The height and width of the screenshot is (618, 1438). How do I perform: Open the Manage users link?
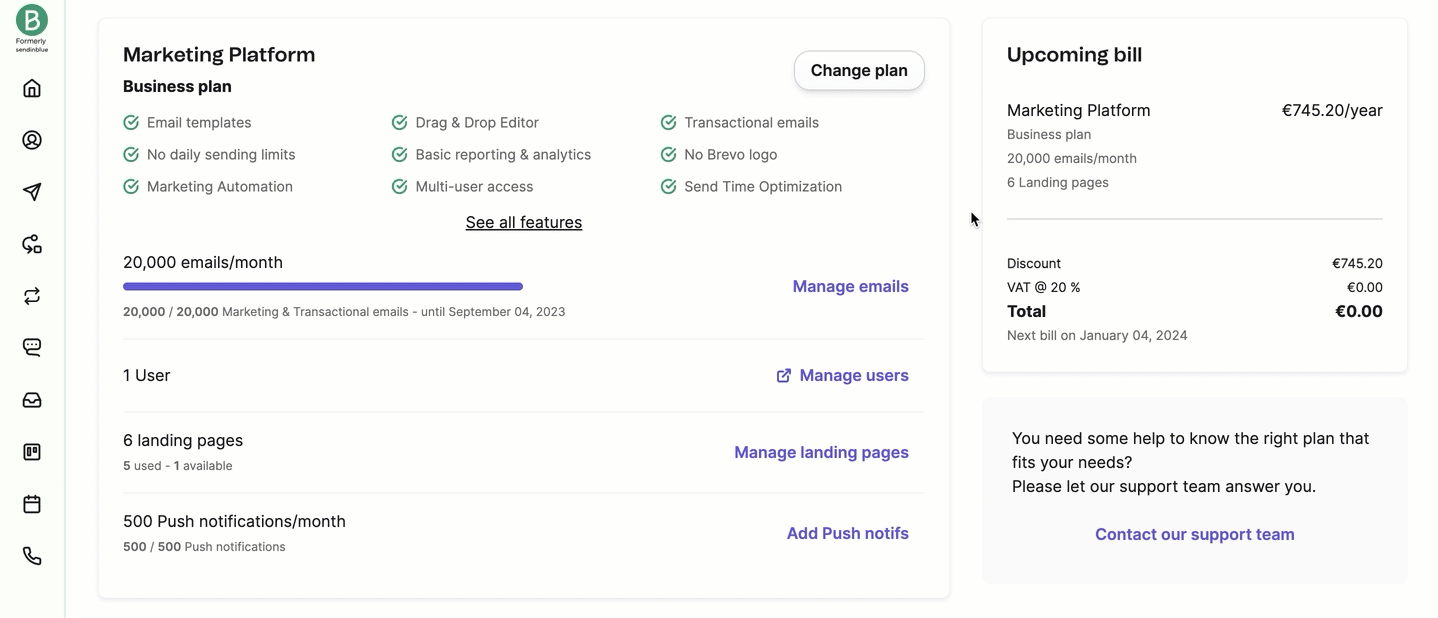854,375
